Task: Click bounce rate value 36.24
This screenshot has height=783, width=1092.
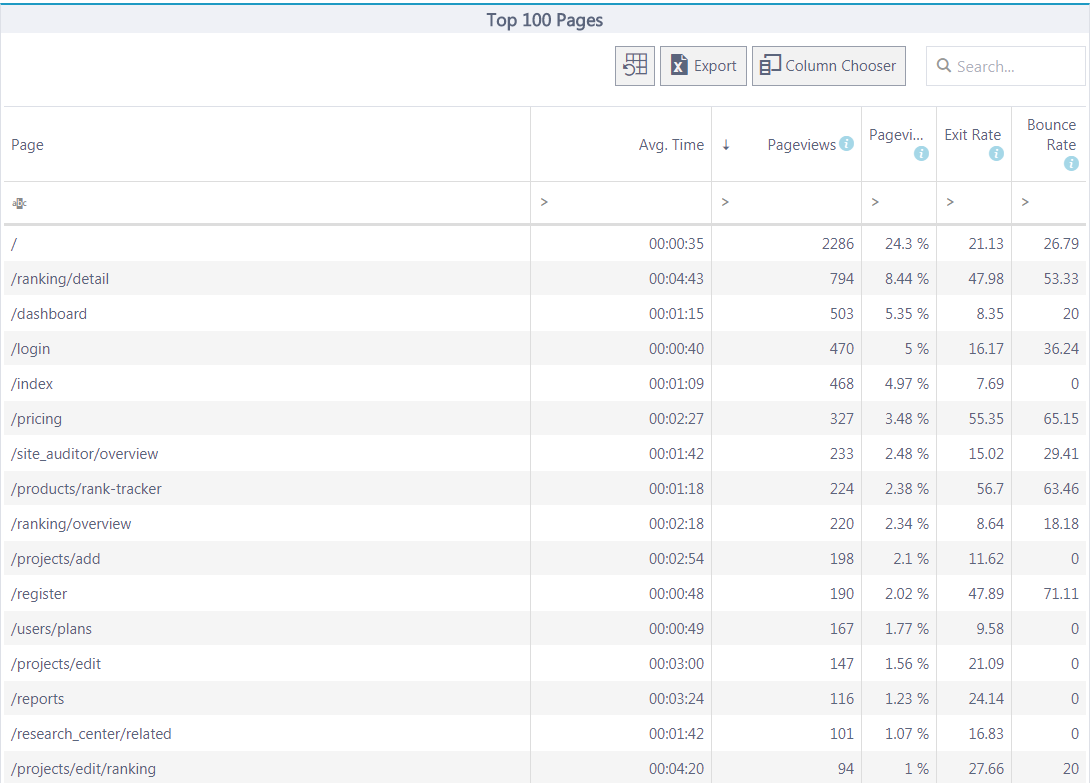Action: point(1061,348)
